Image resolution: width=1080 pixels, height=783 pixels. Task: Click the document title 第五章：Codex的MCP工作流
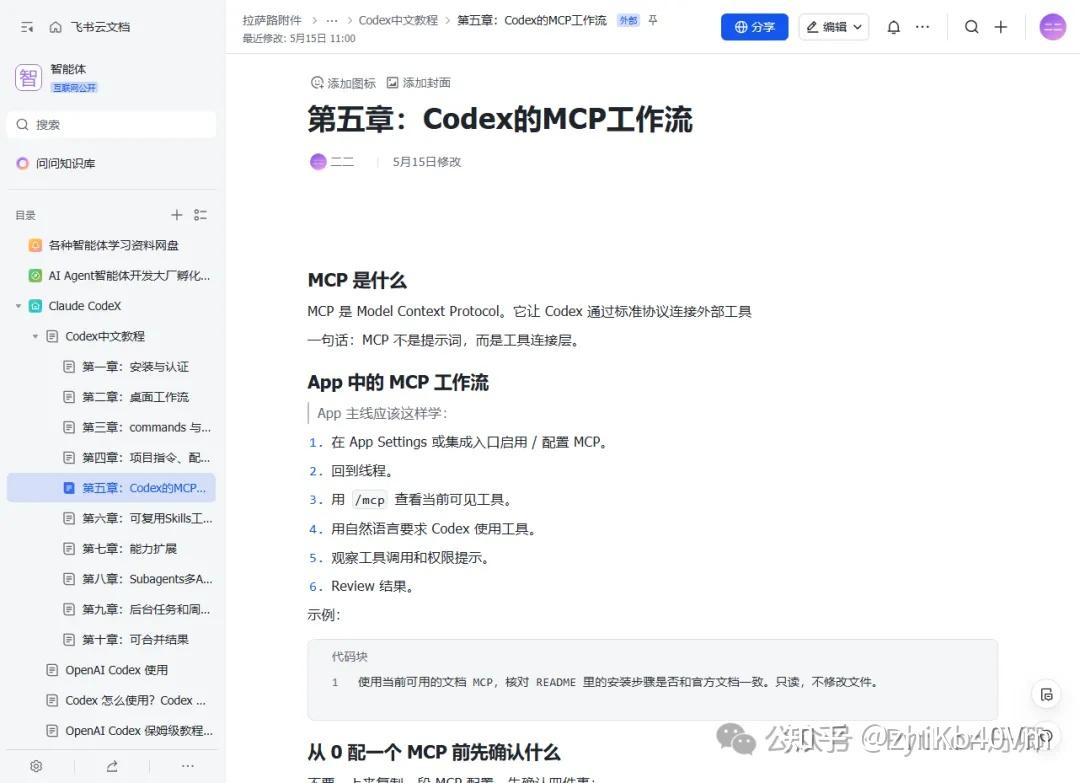pyautogui.click(x=500, y=118)
